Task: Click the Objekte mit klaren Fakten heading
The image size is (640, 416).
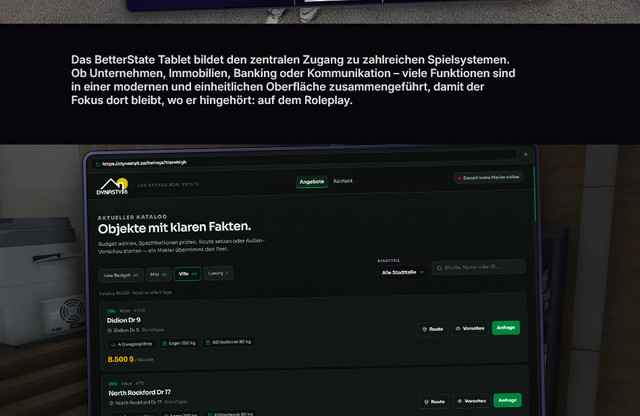Action: point(174,227)
